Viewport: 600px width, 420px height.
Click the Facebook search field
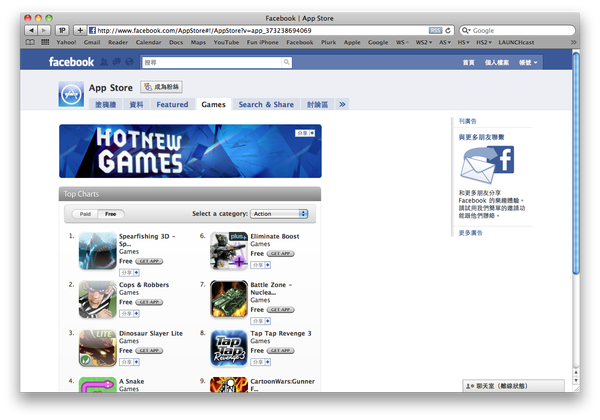212,62
